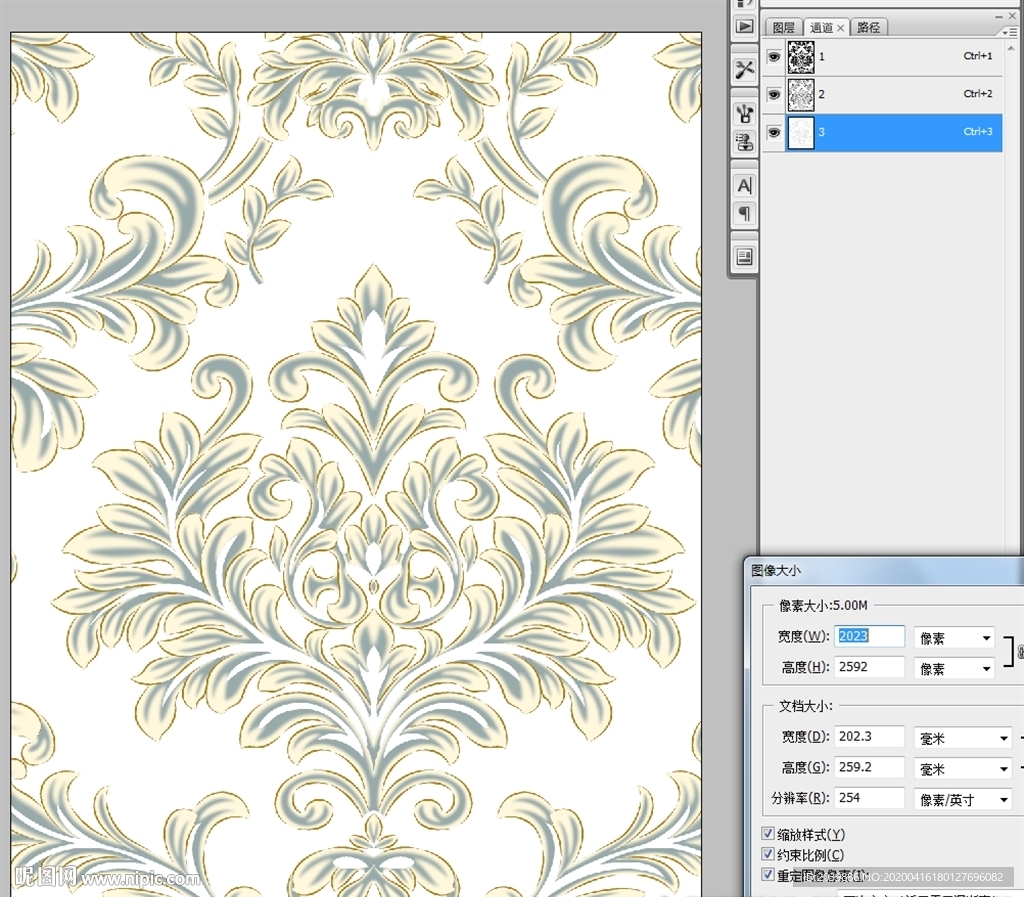Viewport: 1024px width, 897px height.
Task: Open the Brushes panel icon
Action: pyautogui.click(x=744, y=112)
